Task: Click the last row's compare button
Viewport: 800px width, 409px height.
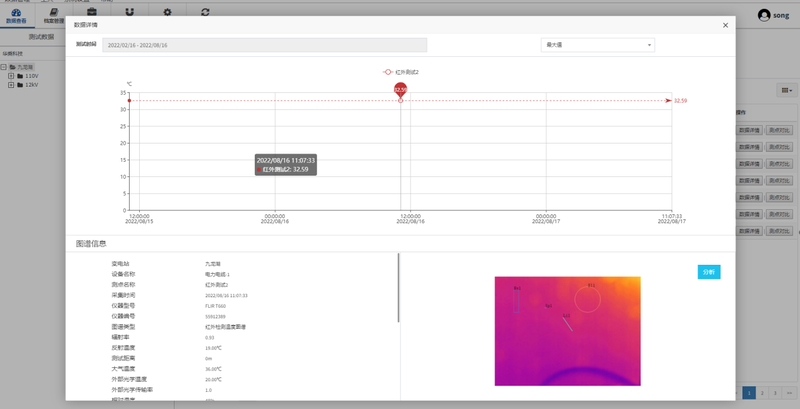Action: 779,231
